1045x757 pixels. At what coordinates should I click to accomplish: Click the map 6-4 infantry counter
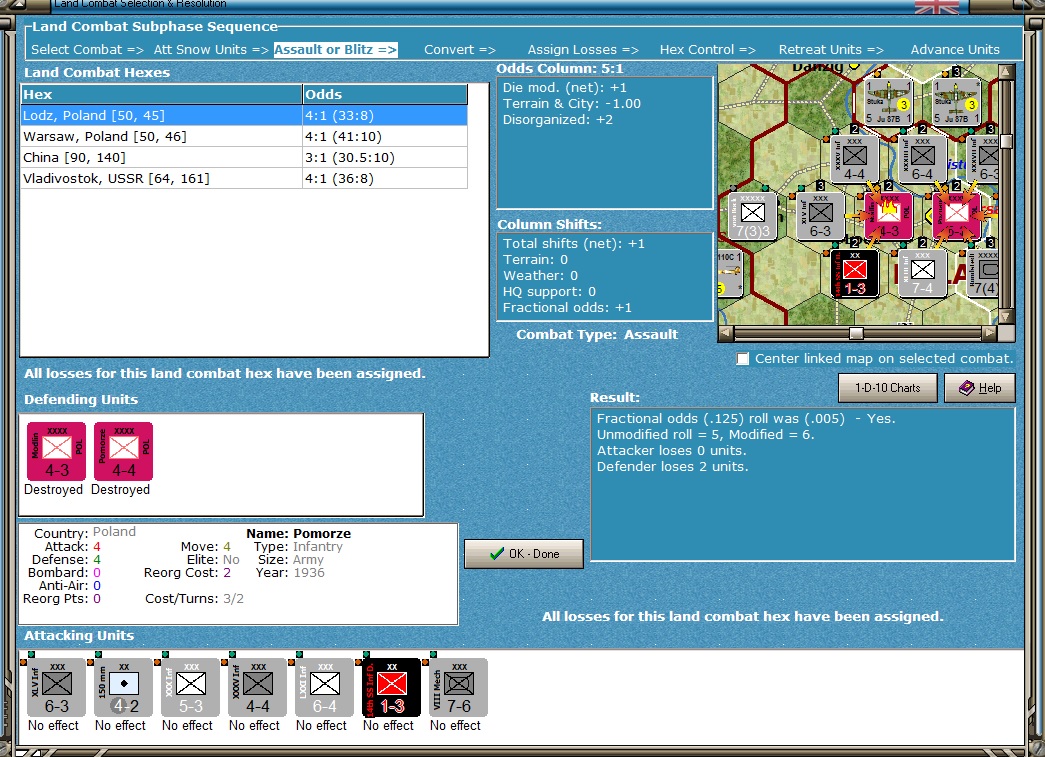click(922, 159)
